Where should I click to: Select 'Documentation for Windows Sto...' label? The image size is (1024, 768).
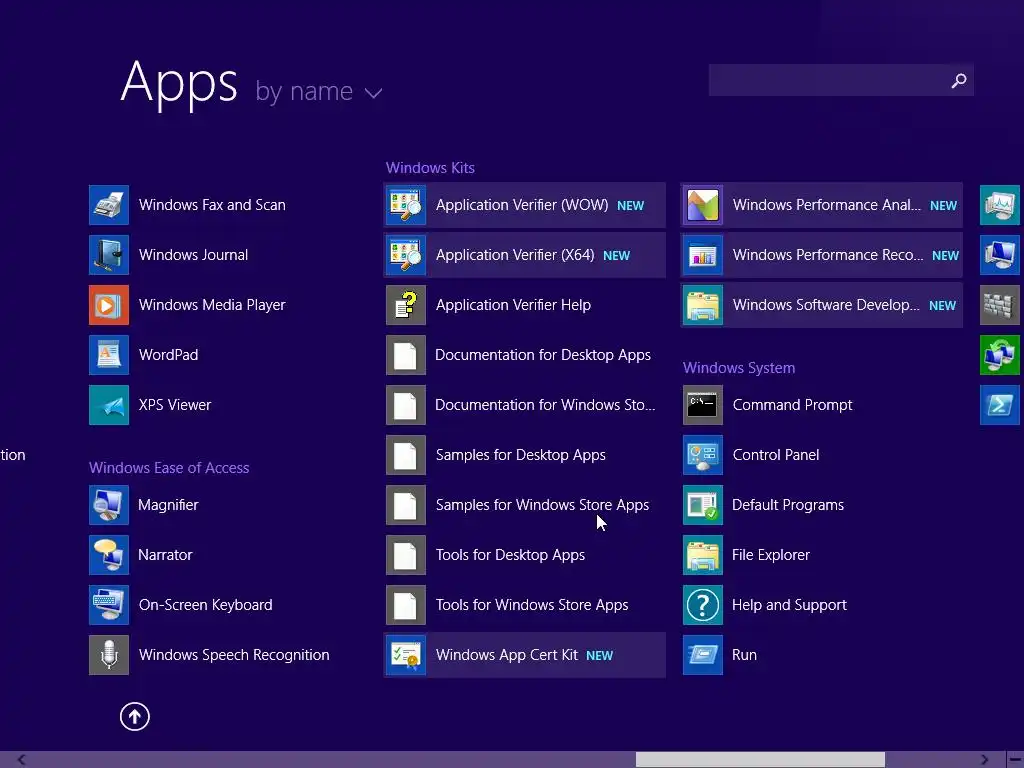coord(545,405)
